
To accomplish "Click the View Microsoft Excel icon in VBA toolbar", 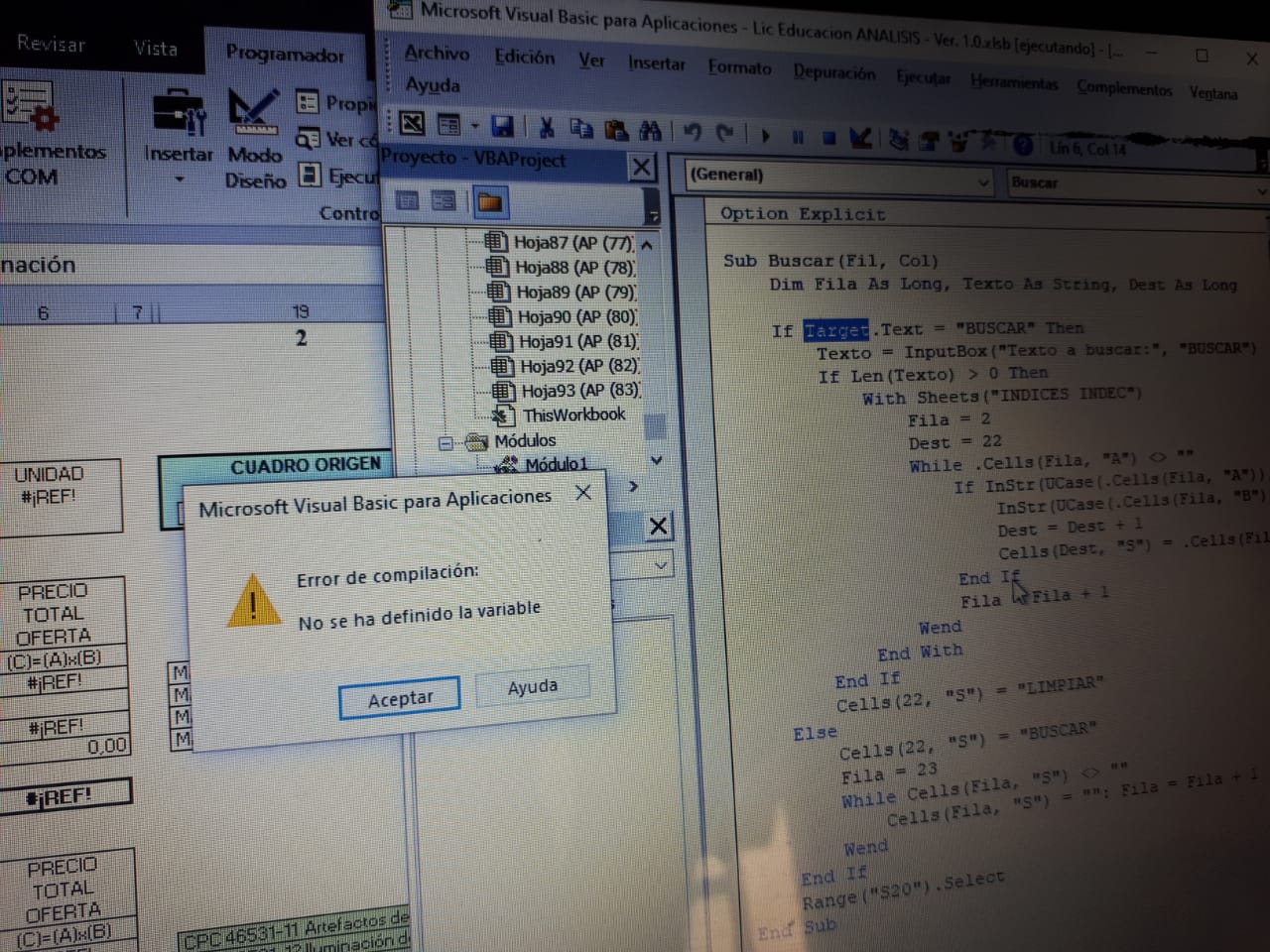I will (411, 123).
